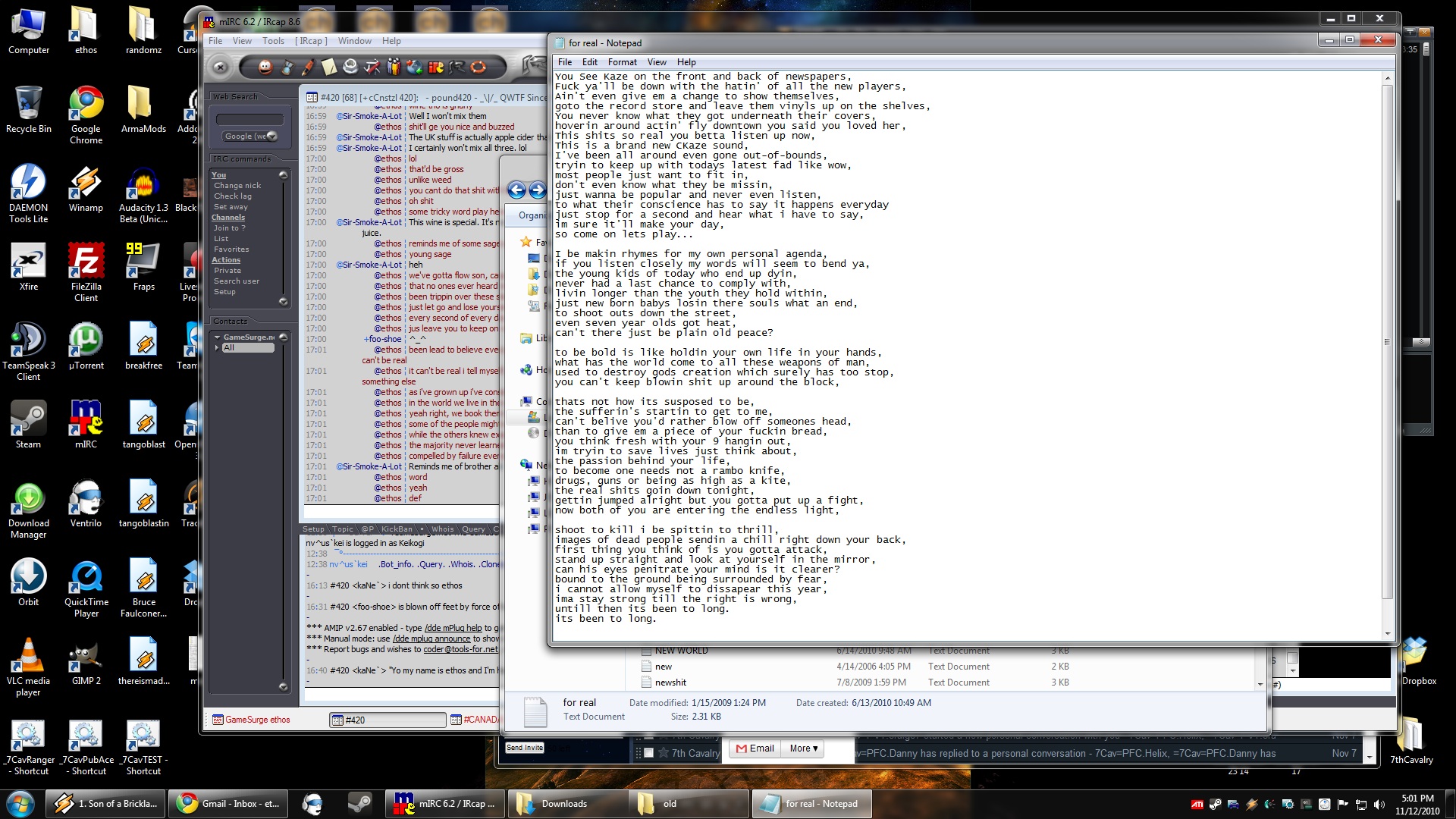Click the Swiss army knife tools icon
Screen dimensions: 1456x819
pyautogui.click(x=372, y=67)
